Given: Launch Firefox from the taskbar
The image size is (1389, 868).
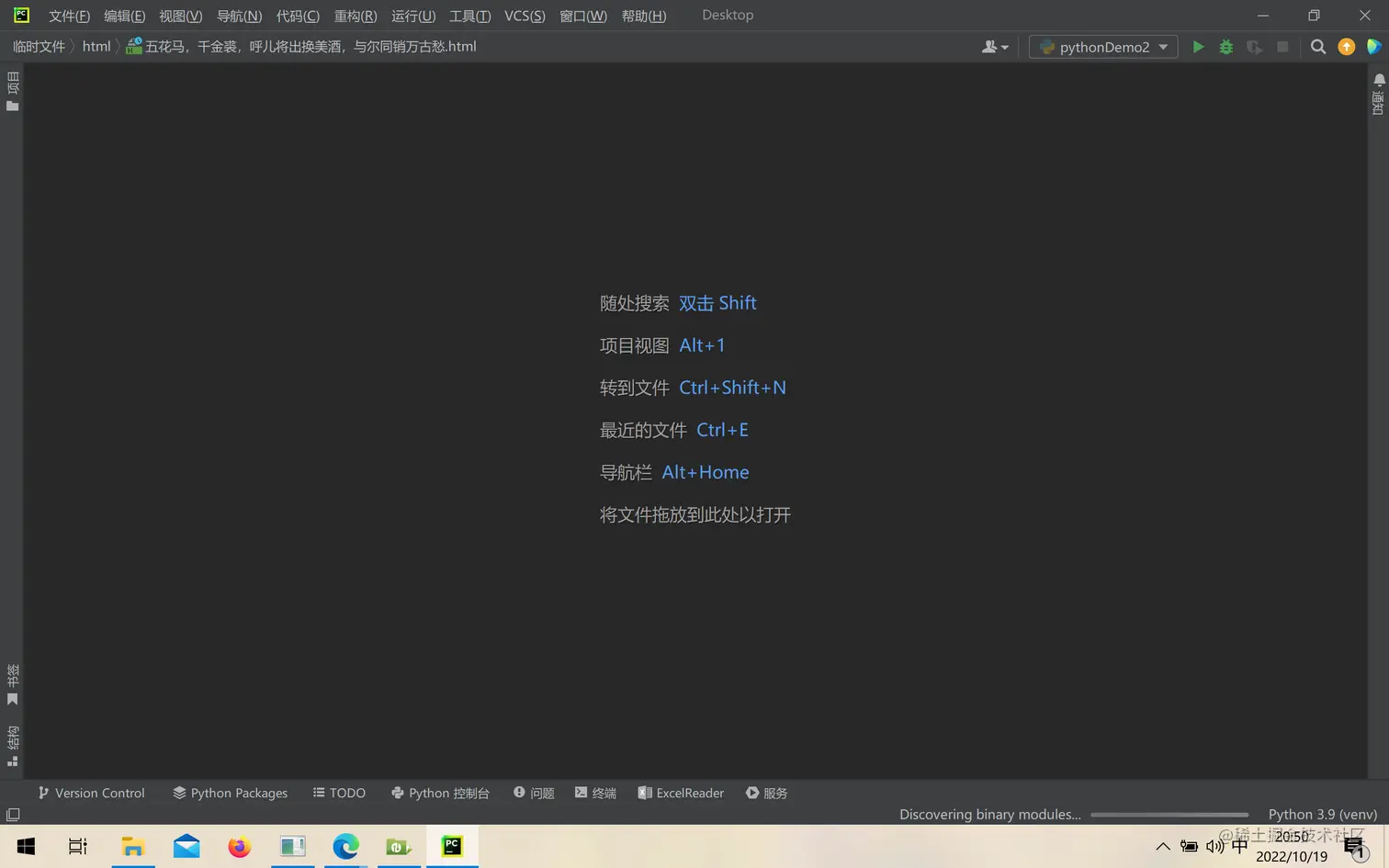Looking at the screenshot, I should tap(240, 846).
